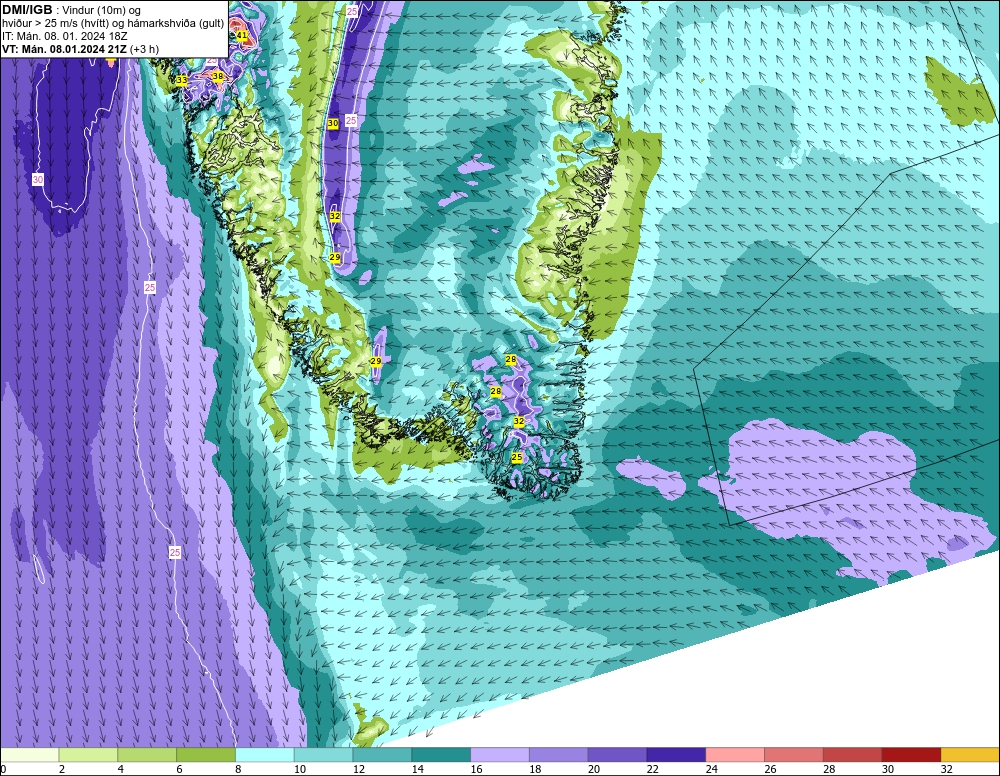This screenshot has height=776, width=1000.
Task: Click the legend scale number 14
Action: point(418,770)
